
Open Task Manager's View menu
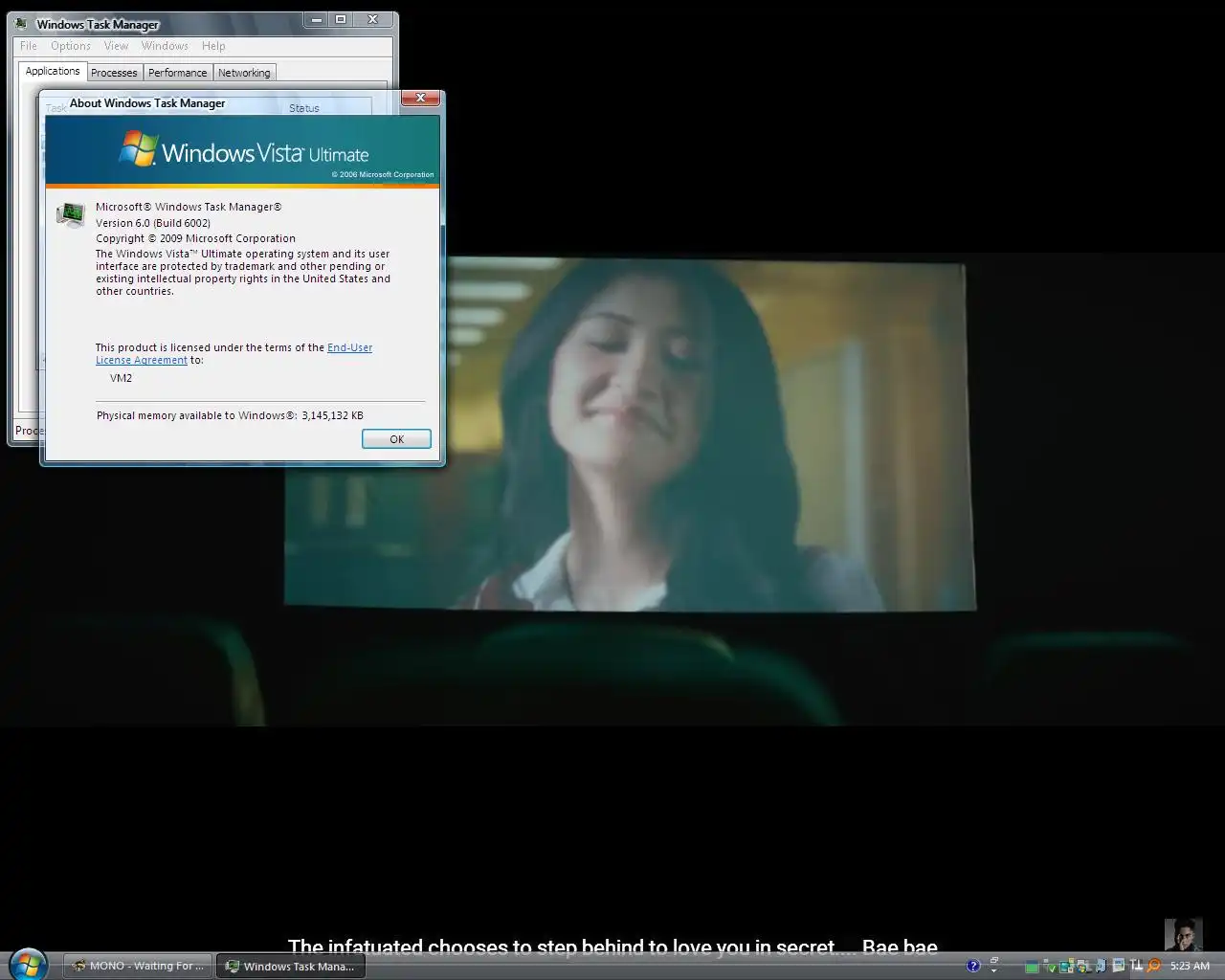pyautogui.click(x=116, y=46)
